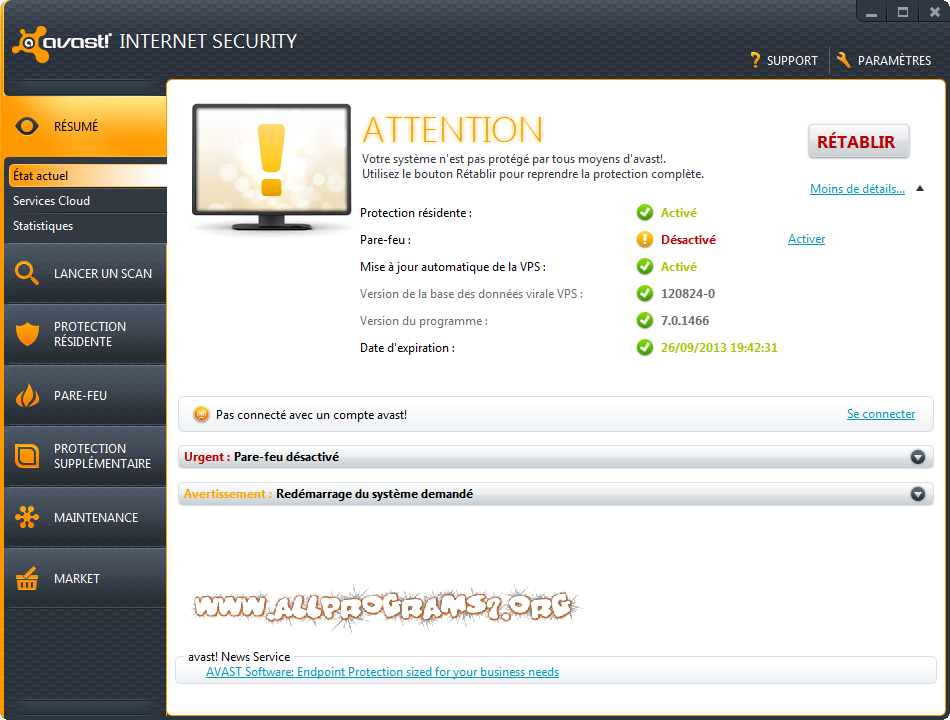Image resolution: width=950 pixels, height=720 pixels.
Task: Click the Protection Résidente shield icon
Action: pyautogui.click(x=27, y=334)
